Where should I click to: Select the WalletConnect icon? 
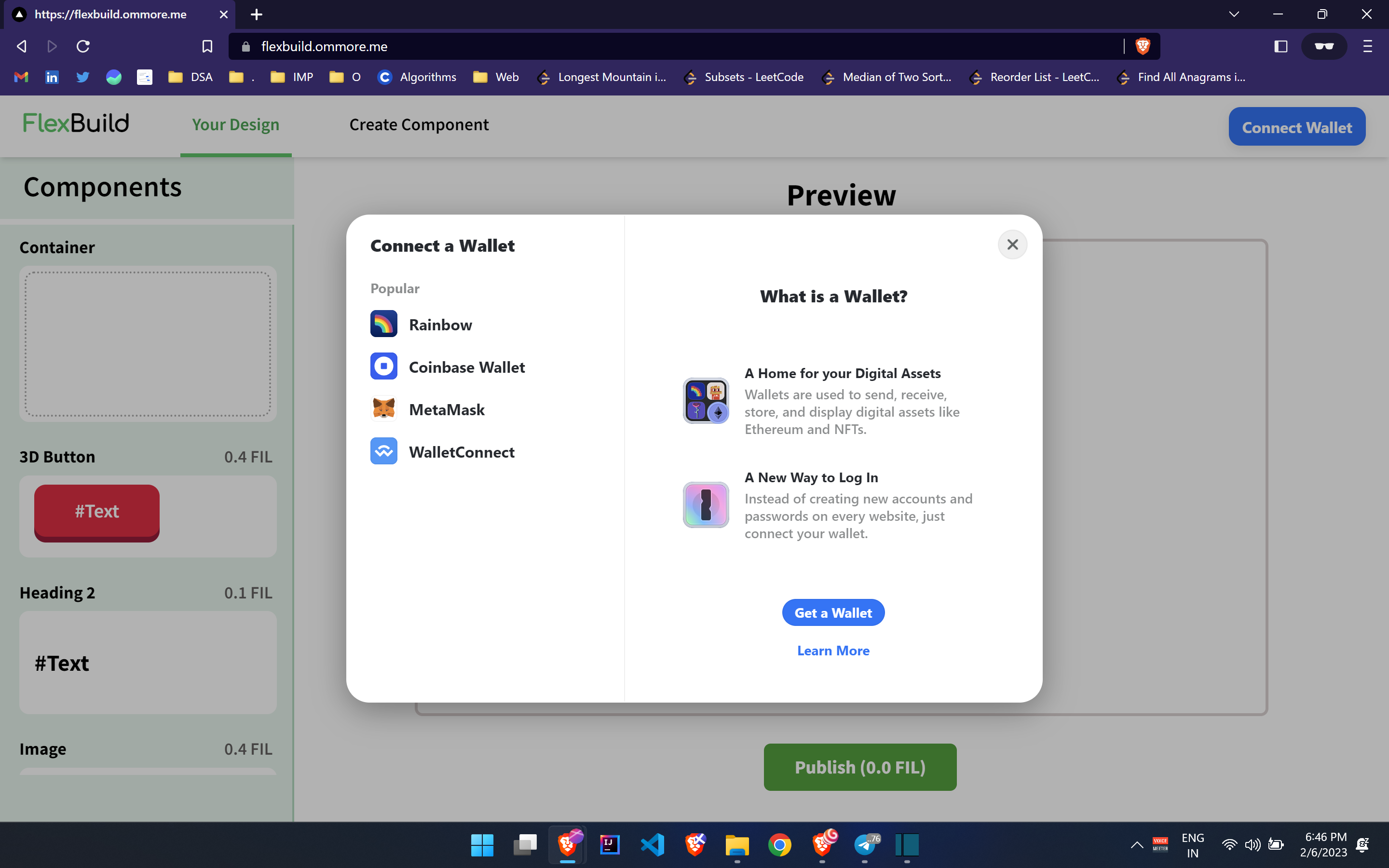point(383,452)
